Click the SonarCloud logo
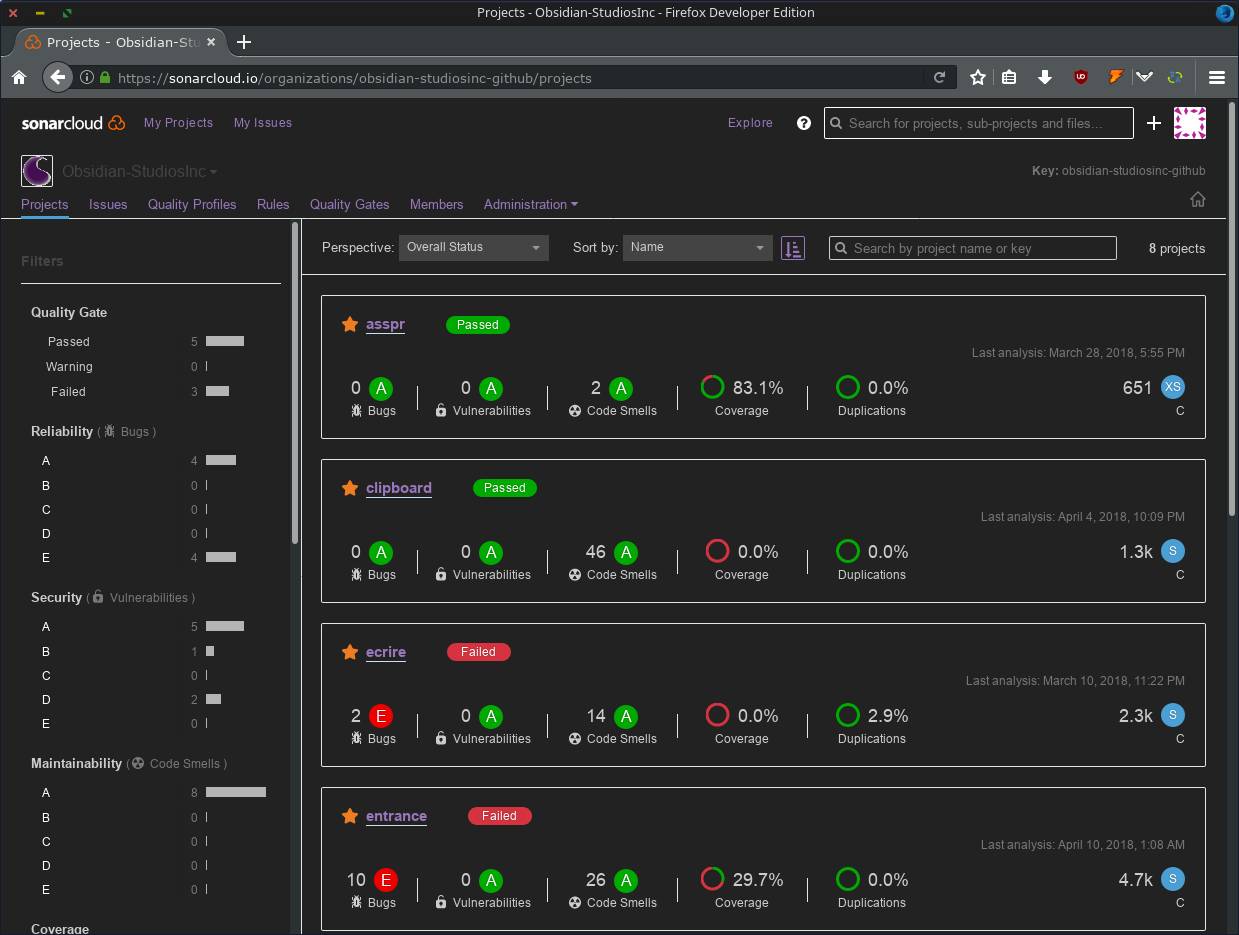The width and height of the screenshot is (1239, 935). point(73,123)
